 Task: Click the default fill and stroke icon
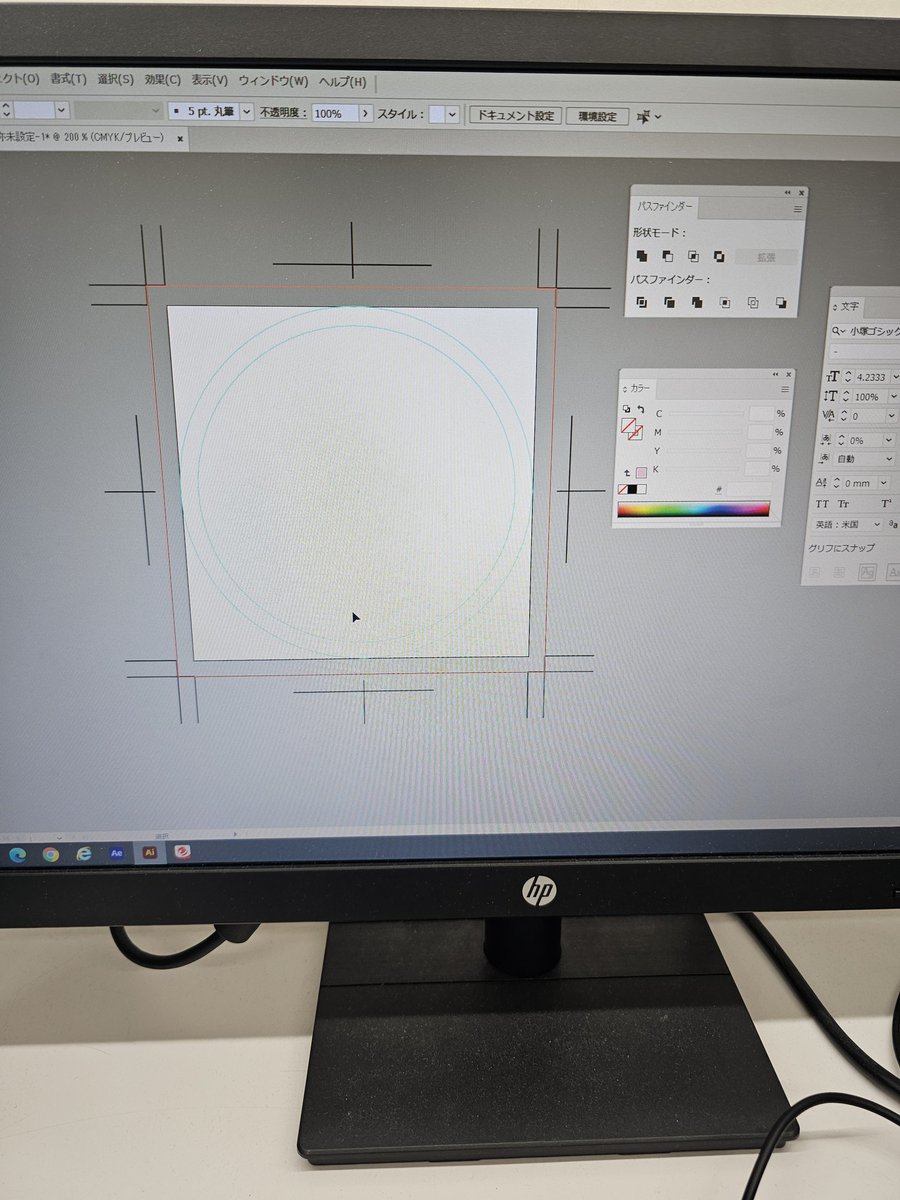tap(626, 409)
